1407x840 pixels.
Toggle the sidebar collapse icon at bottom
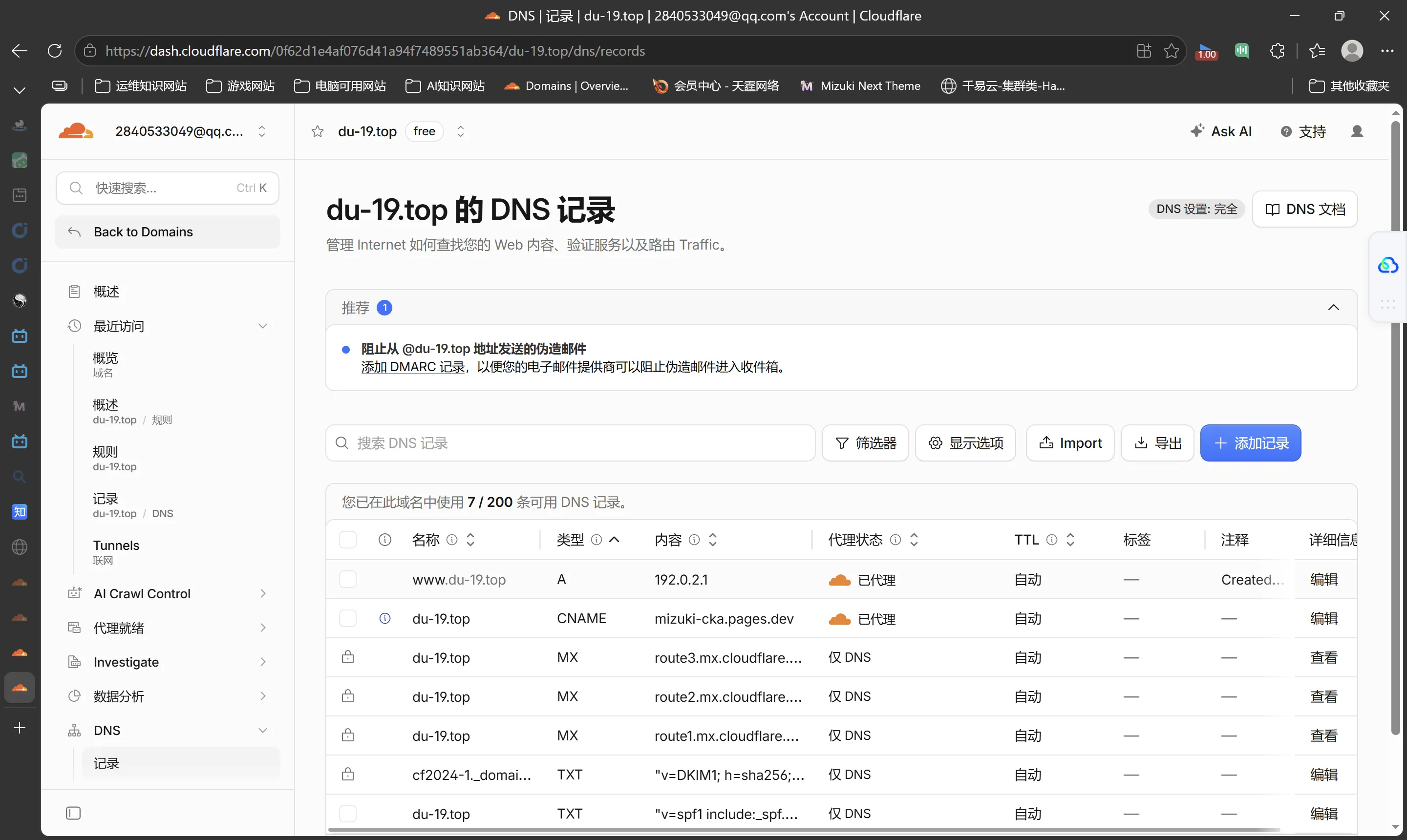point(73,813)
